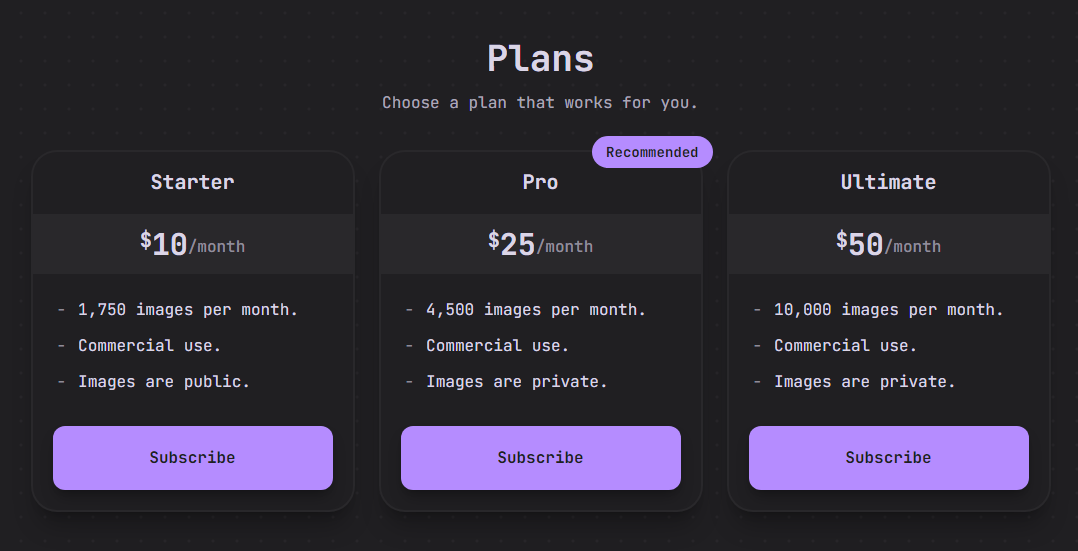This screenshot has width=1078, height=551.
Task: Click "Commercial use" in Ultimate plan
Action: click(x=846, y=346)
